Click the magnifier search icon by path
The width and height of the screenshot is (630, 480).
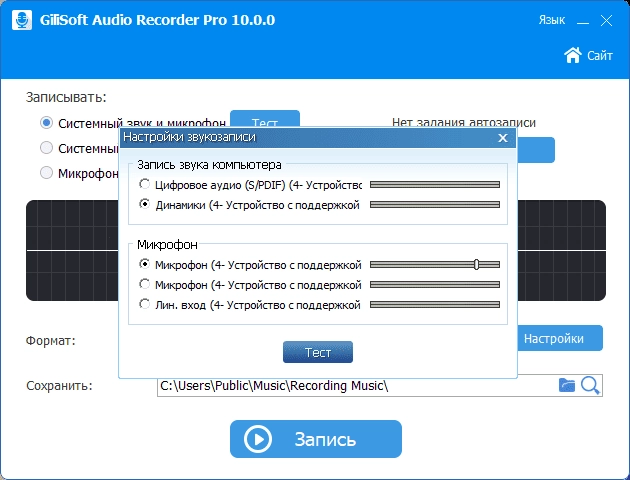(x=590, y=386)
